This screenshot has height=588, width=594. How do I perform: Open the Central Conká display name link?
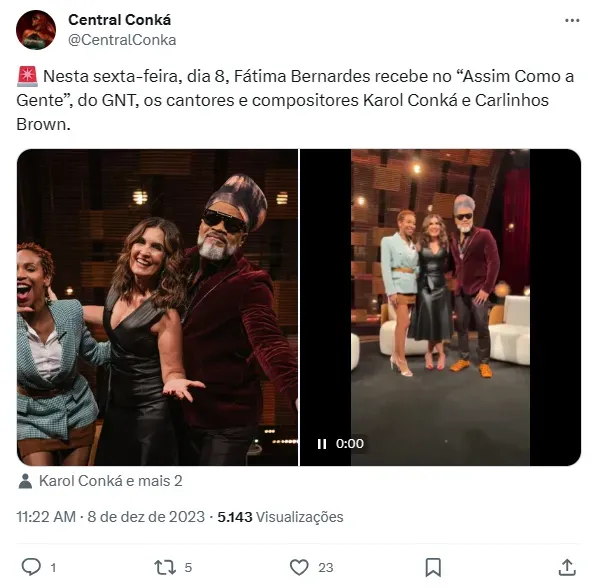pos(119,20)
